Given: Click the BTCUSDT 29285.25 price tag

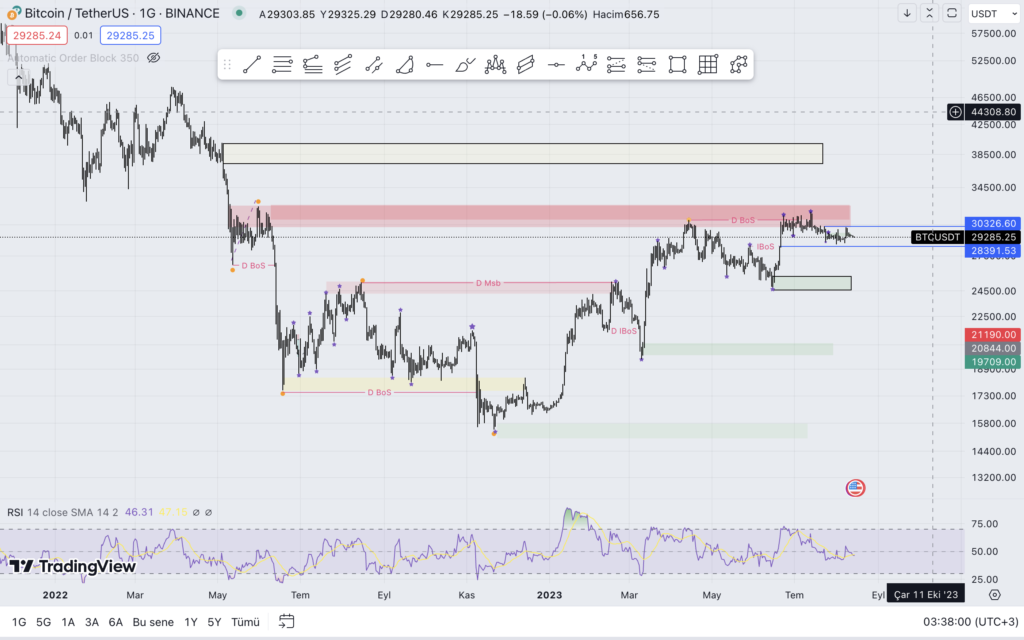Looking at the screenshot, I should [966, 237].
